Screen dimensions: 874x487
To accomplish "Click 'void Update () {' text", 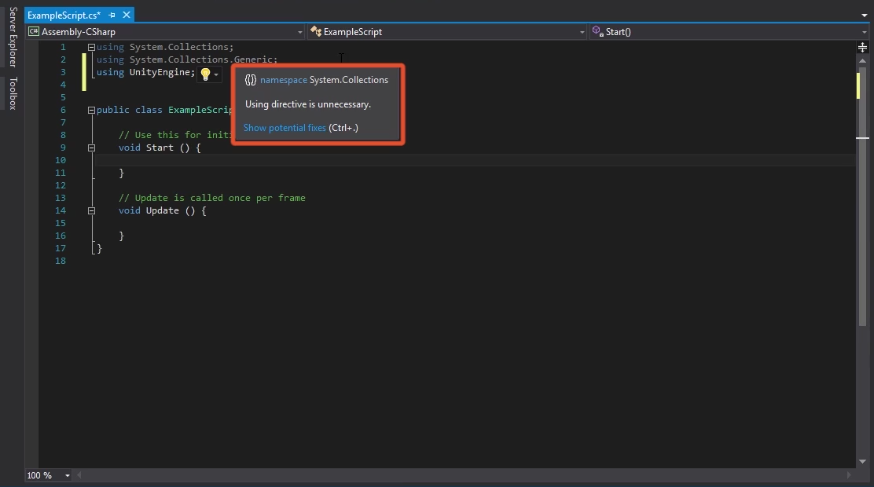I will (x=162, y=211).
